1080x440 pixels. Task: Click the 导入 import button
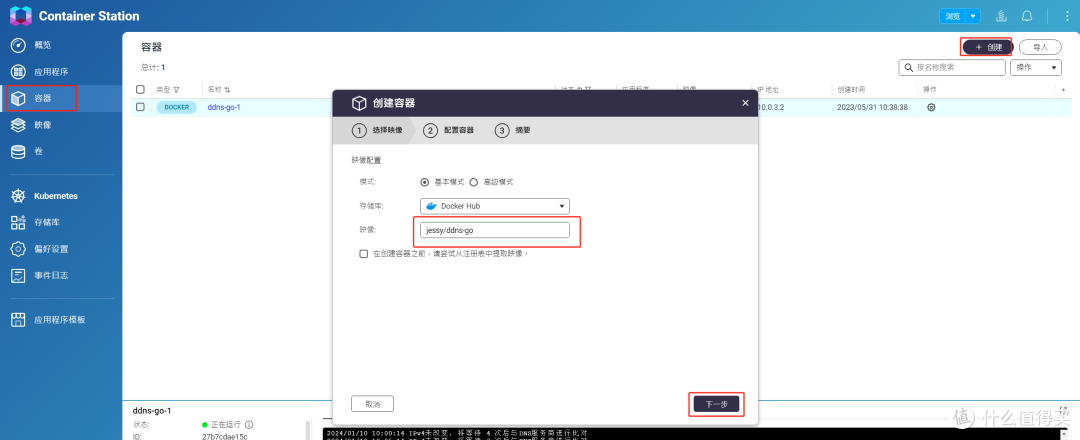1040,47
